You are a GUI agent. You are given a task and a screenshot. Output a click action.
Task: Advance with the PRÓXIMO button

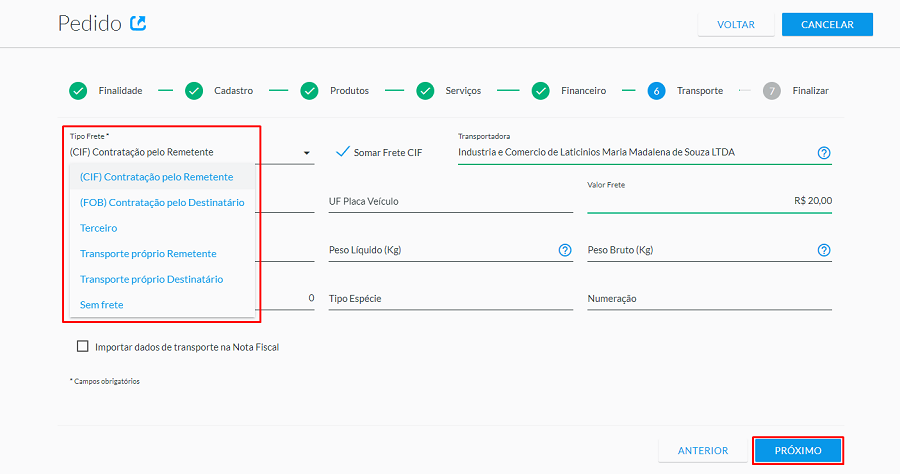[x=798, y=450]
